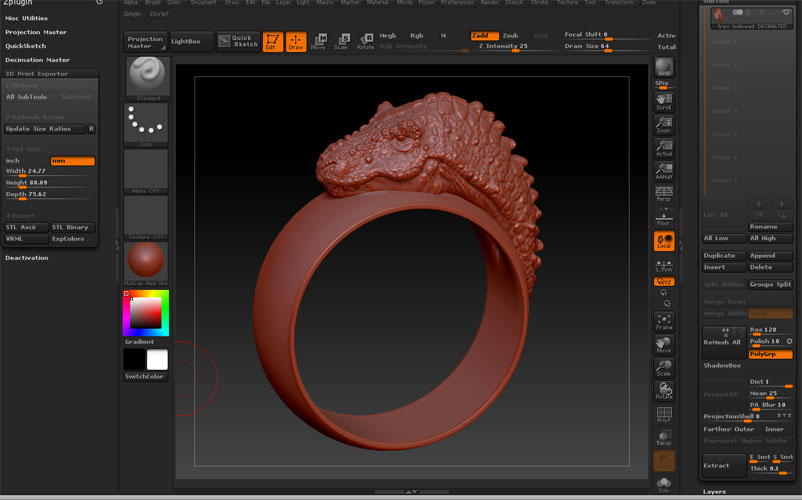Expand the Layers section
This screenshot has width=802, height=500.
714,491
